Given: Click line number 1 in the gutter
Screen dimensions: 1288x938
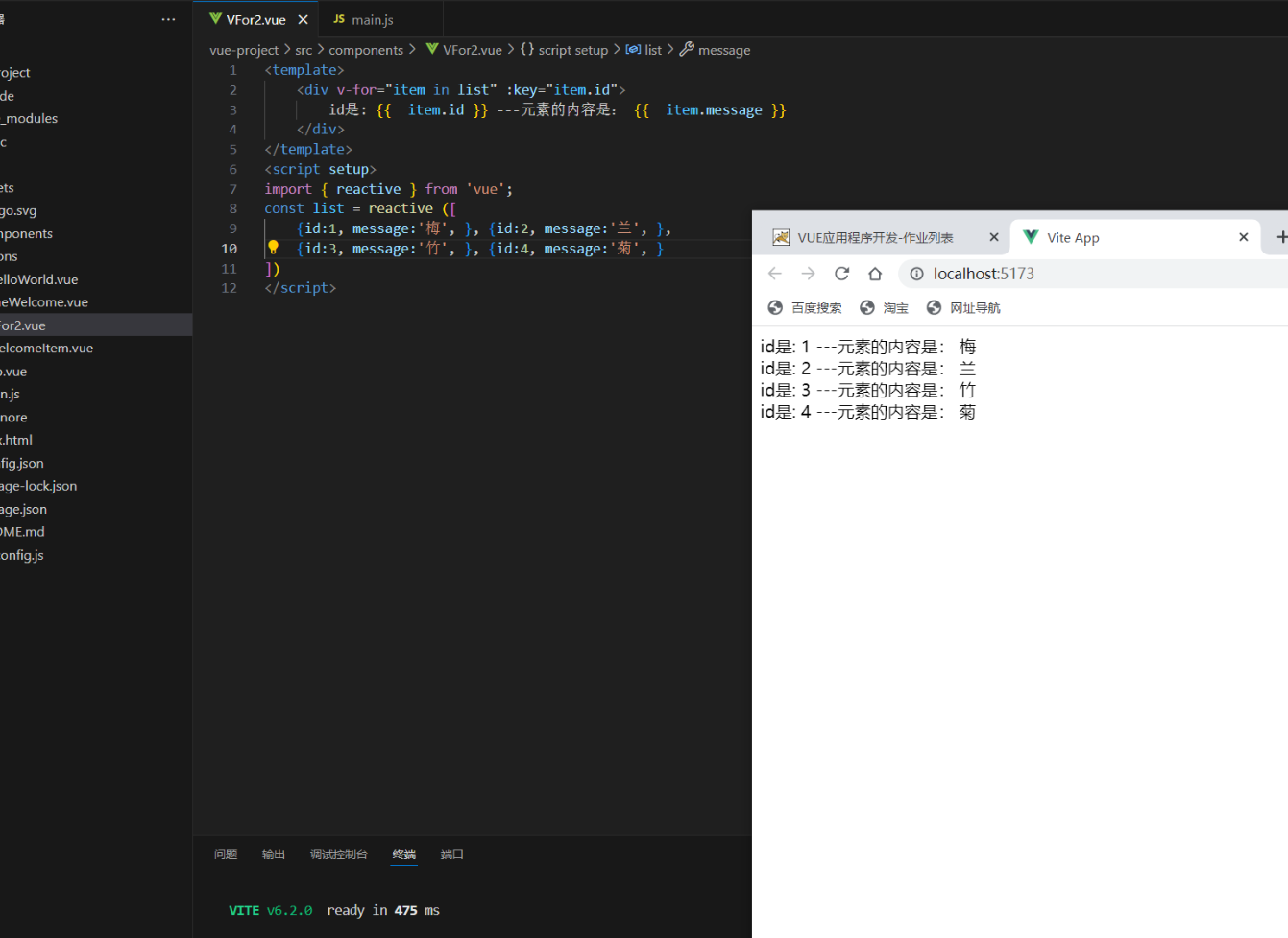Looking at the screenshot, I should point(232,70).
